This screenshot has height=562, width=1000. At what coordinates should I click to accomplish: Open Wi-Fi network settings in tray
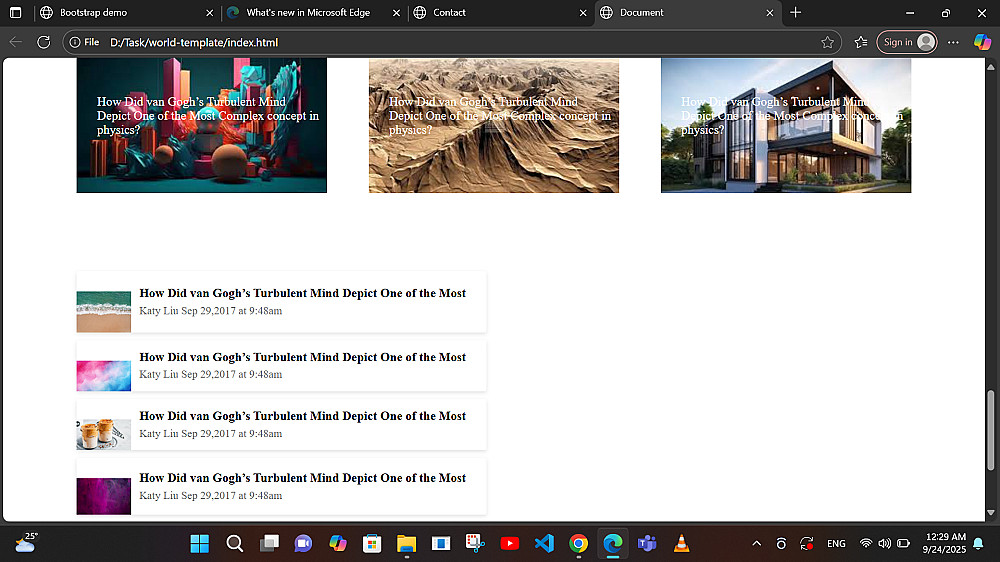tap(865, 544)
